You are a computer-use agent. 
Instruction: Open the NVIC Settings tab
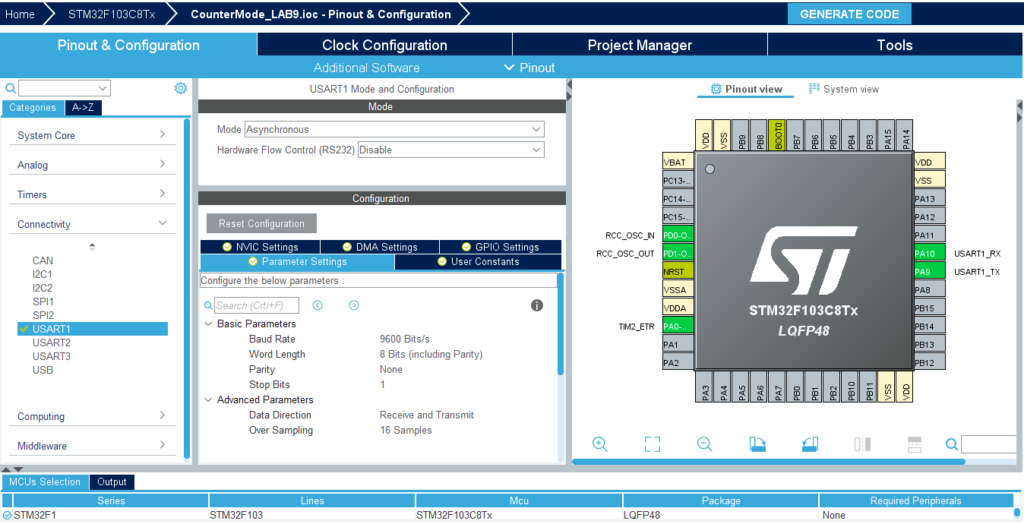tap(260, 247)
